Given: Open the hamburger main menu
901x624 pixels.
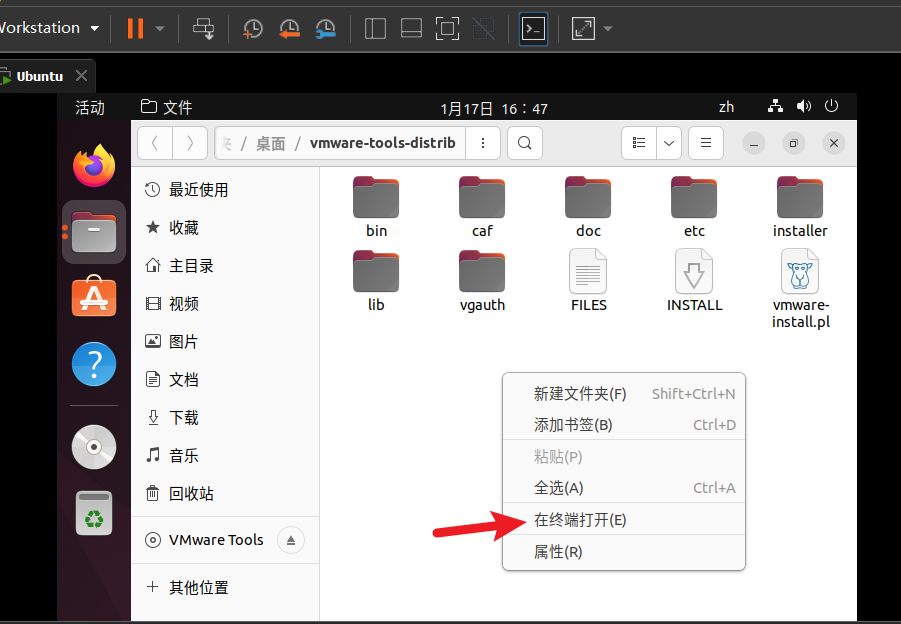Looking at the screenshot, I should (x=706, y=143).
